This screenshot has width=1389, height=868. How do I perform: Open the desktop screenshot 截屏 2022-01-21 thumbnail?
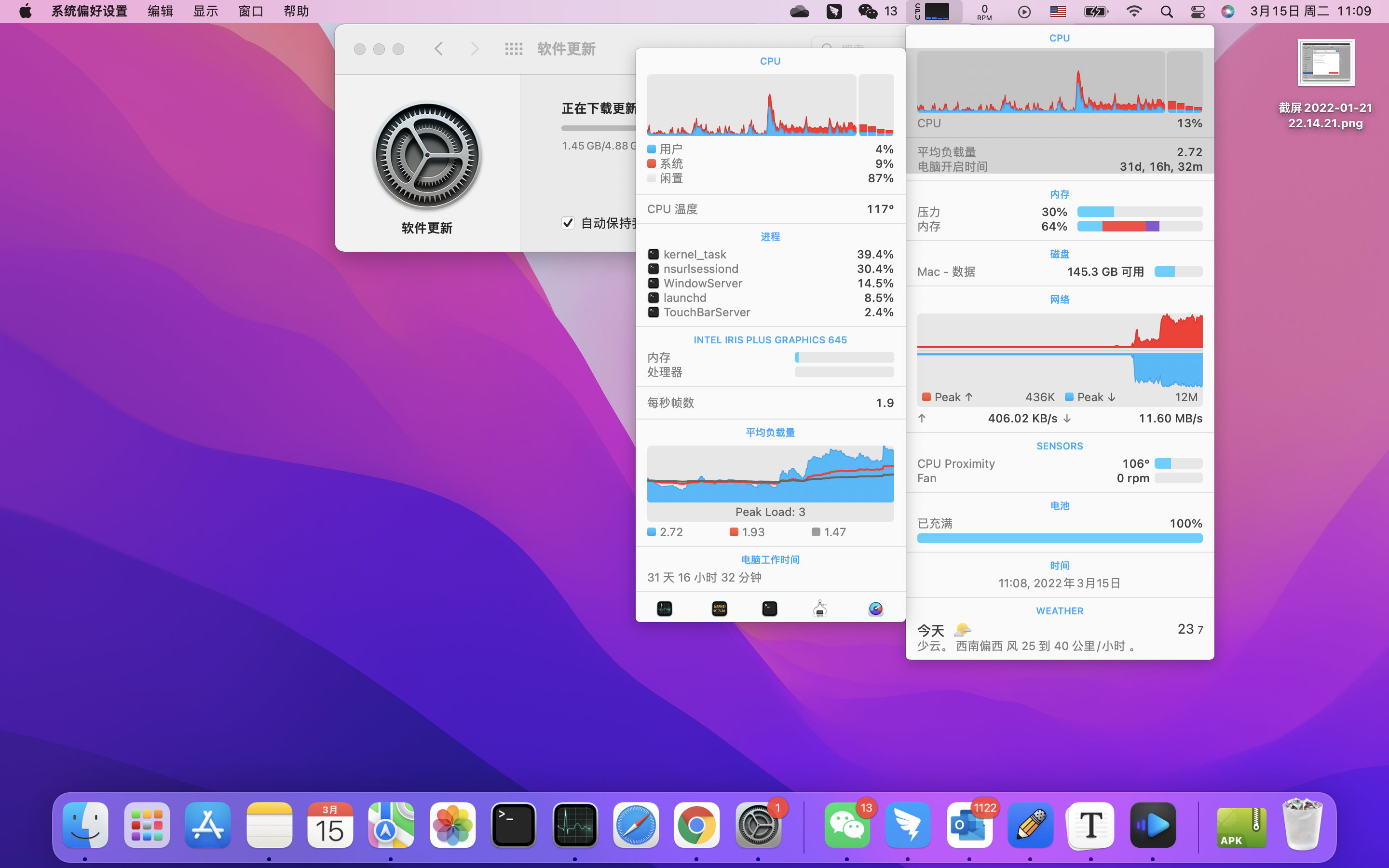(x=1325, y=62)
